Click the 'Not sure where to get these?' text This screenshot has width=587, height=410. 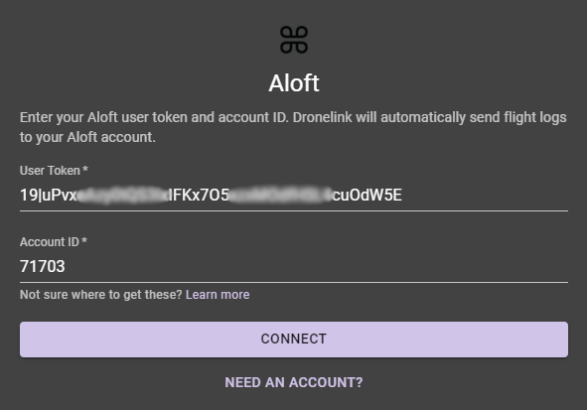[x=101, y=295]
